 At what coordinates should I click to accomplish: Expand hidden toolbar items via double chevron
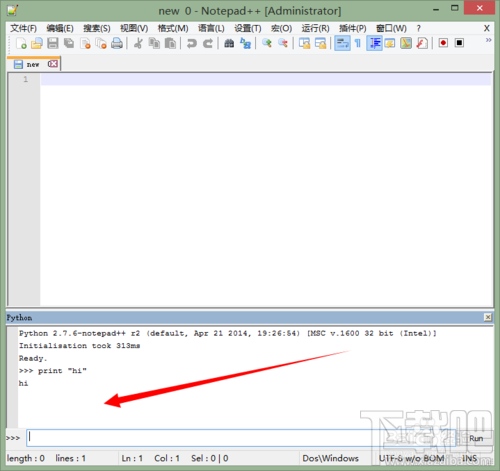488,40
